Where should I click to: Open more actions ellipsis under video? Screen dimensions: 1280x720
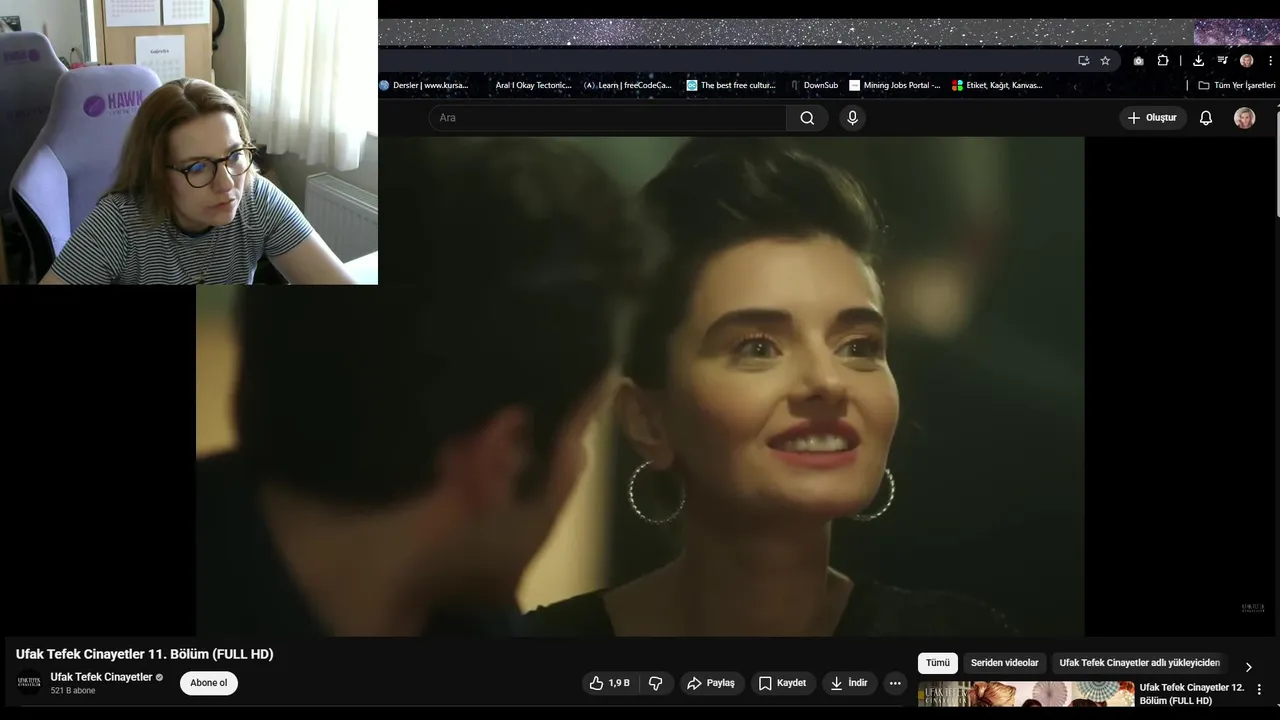coord(895,683)
